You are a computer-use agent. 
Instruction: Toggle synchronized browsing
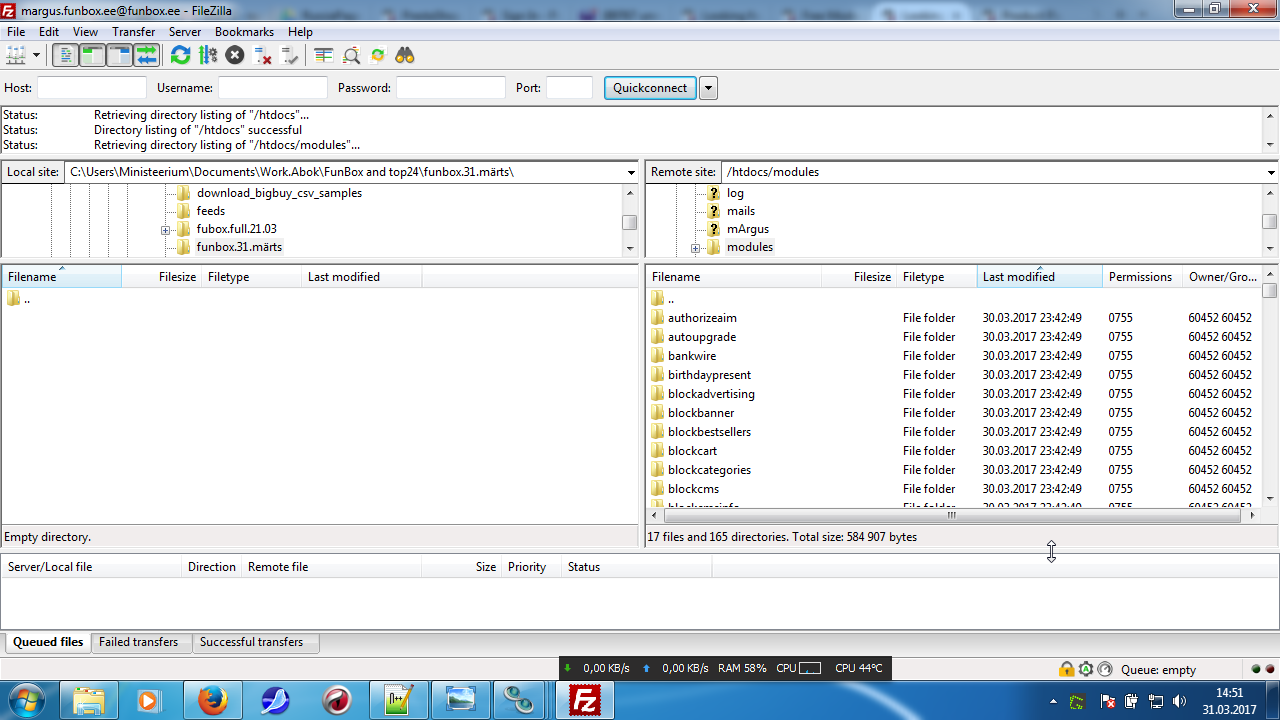pyautogui.click(x=378, y=55)
